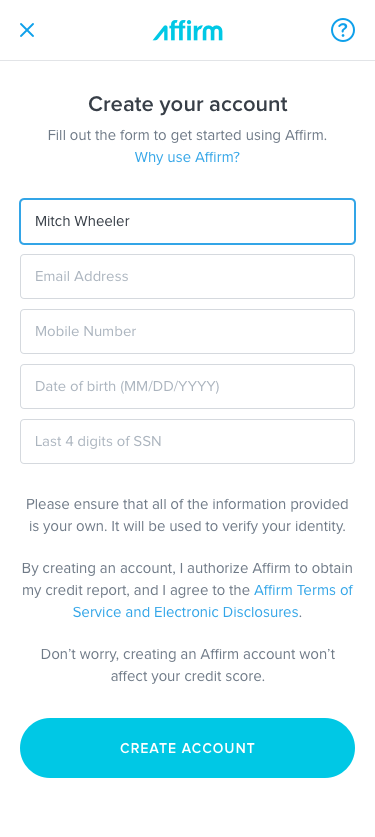The height and width of the screenshot is (837, 375).
Task: Open help via the question mark icon
Action: [x=342, y=30]
